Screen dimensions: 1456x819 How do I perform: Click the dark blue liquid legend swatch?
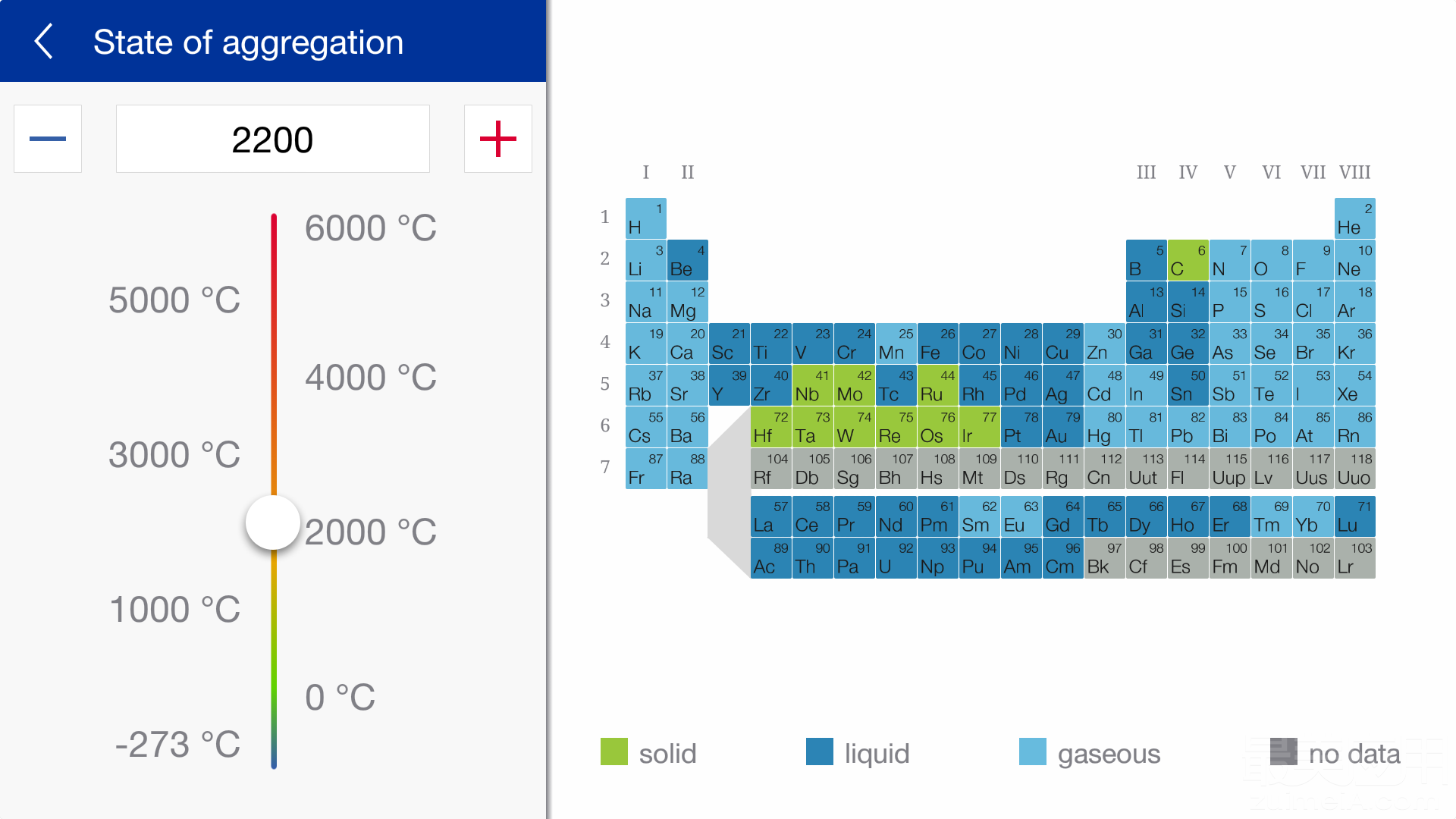click(820, 752)
